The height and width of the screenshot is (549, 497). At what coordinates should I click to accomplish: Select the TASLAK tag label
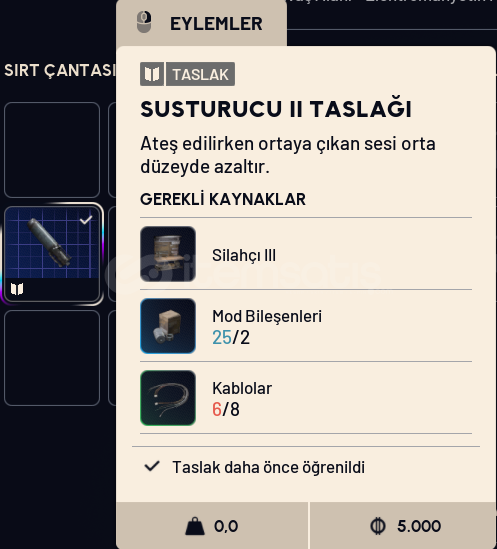pos(200,74)
